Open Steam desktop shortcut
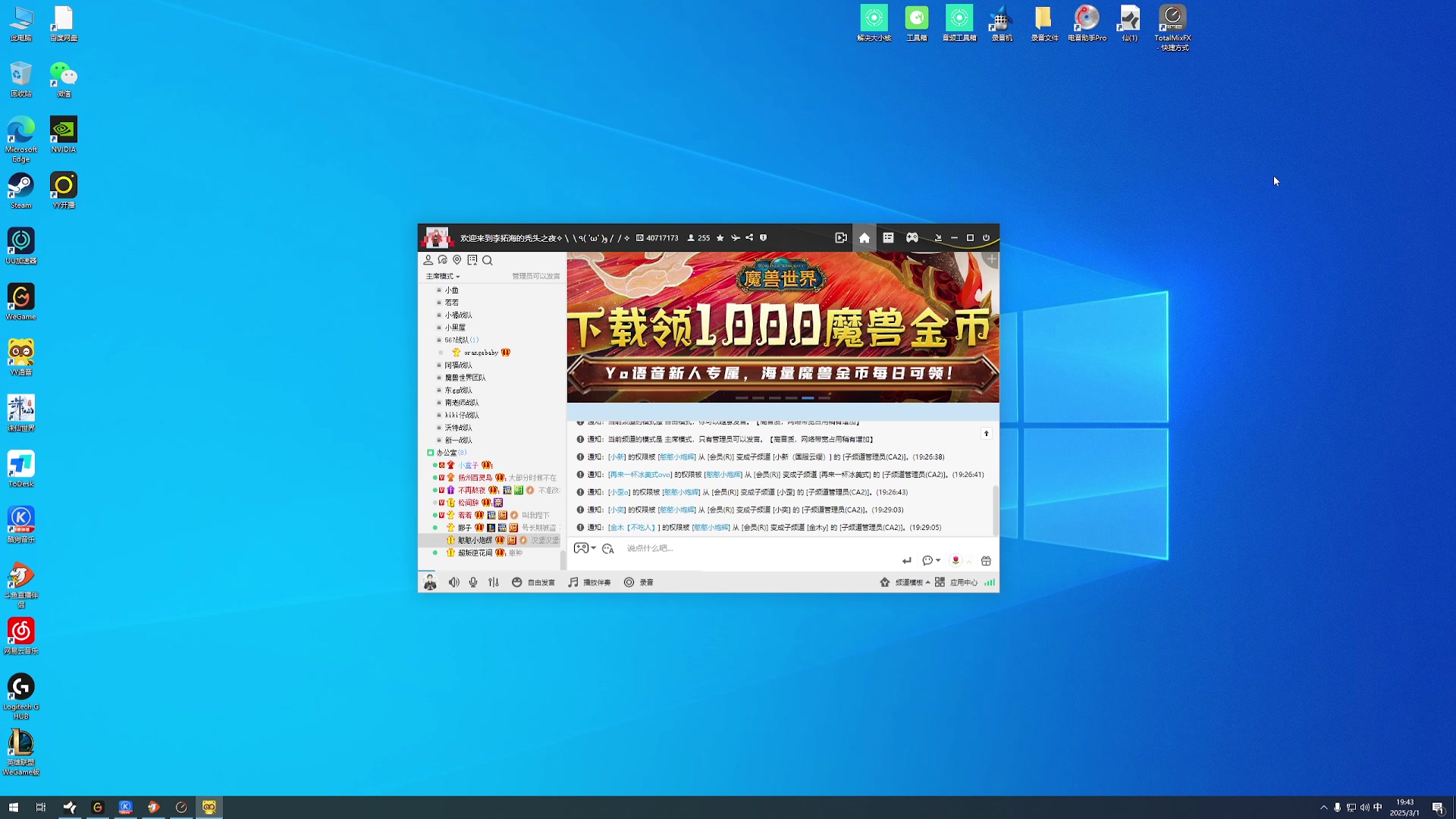1456x819 pixels. 21,190
